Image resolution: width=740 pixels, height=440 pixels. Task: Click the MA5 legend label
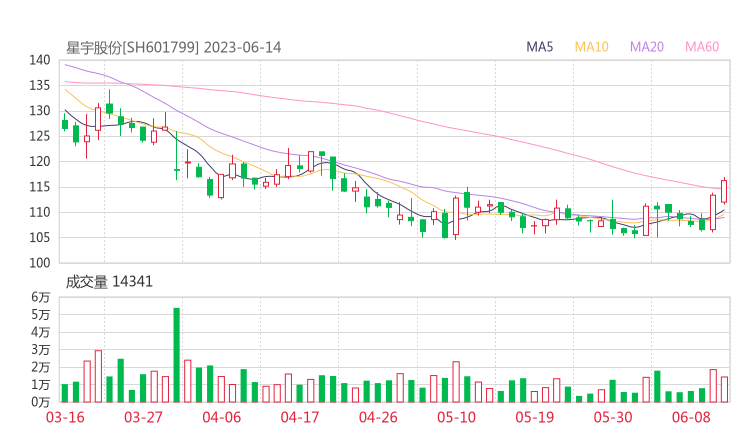[x=539, y=47]
